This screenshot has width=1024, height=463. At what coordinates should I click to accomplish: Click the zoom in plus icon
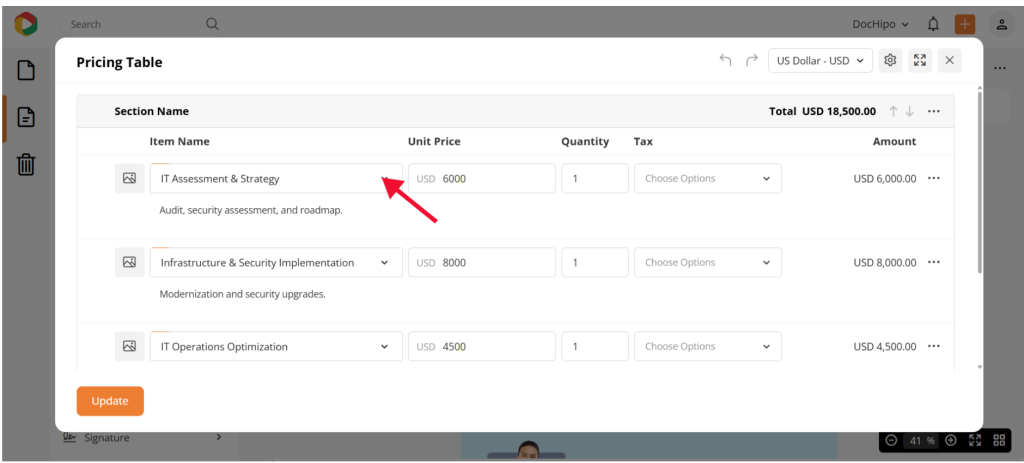pyautogui.click(x=951, y=440)
